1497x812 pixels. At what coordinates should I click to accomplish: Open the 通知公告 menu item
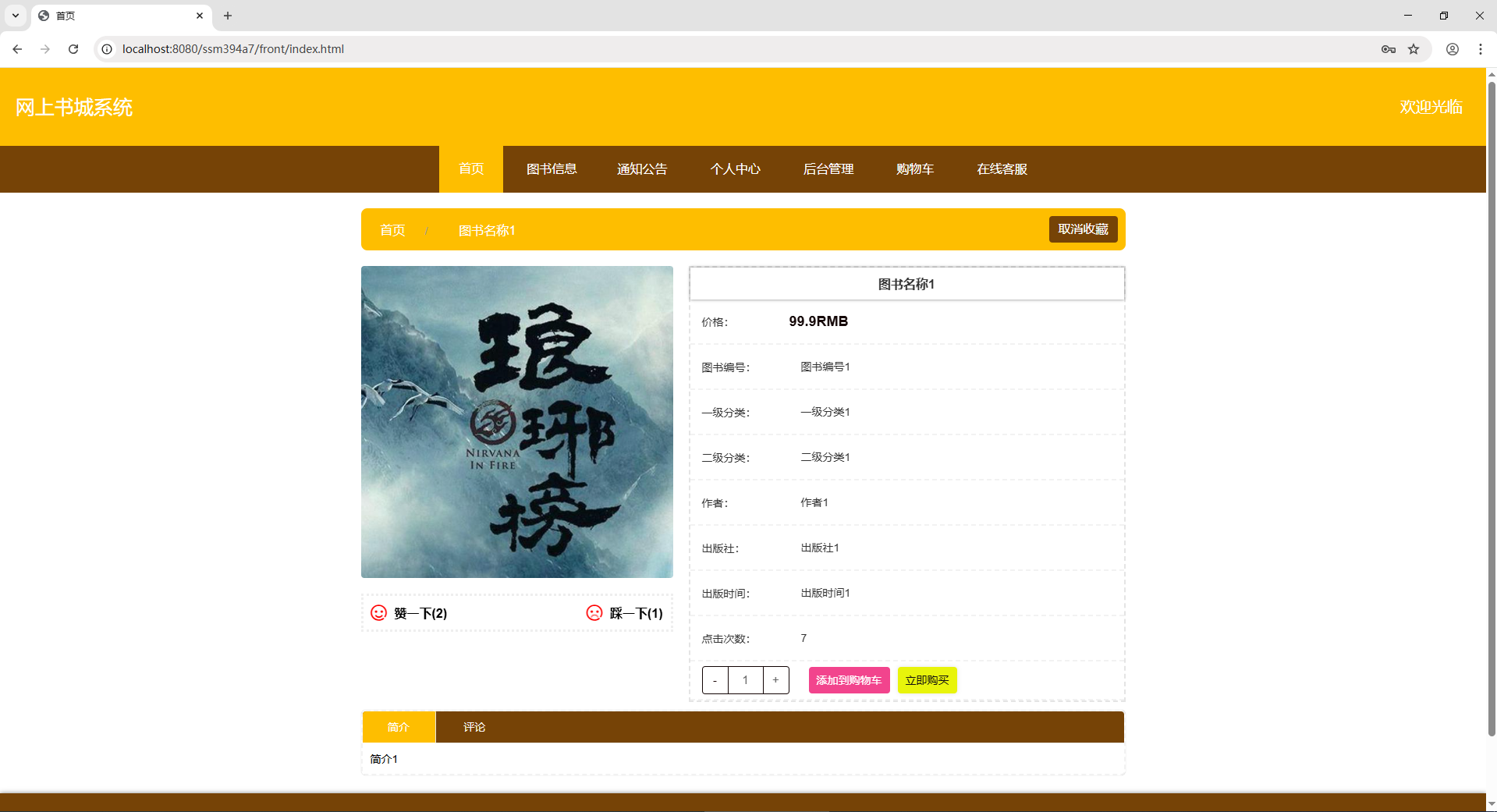click(x=642, y=169)
